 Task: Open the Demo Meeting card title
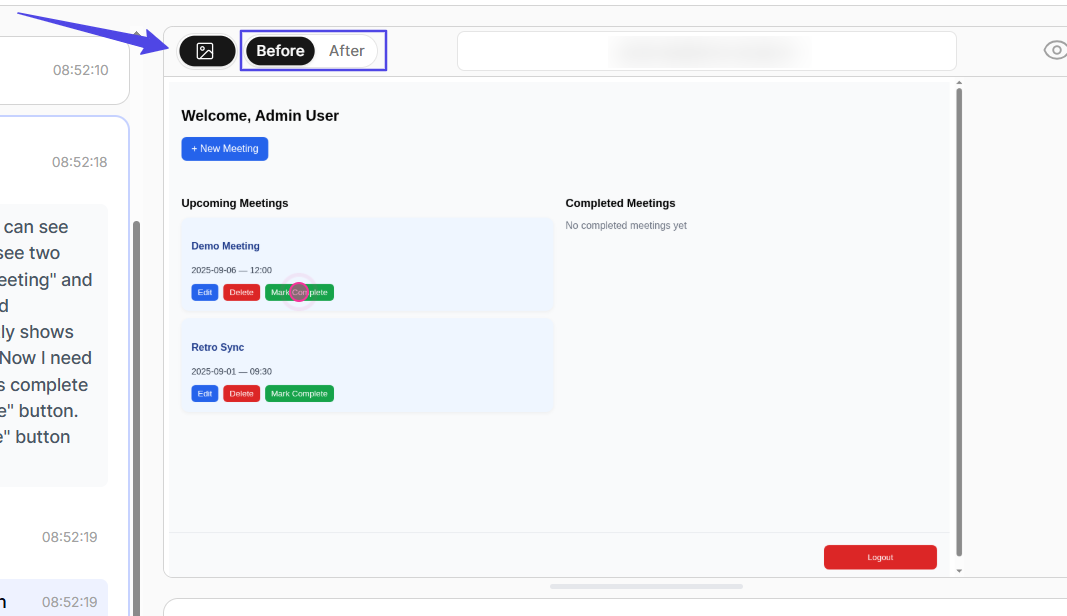225,246
